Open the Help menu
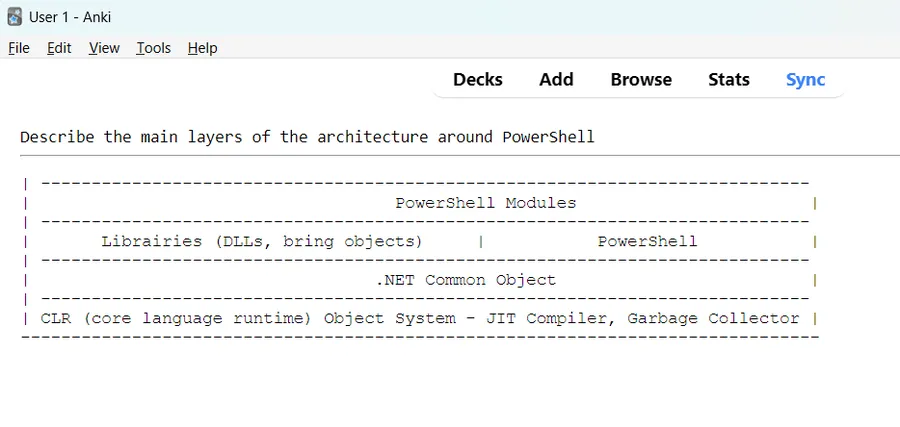 203,48
